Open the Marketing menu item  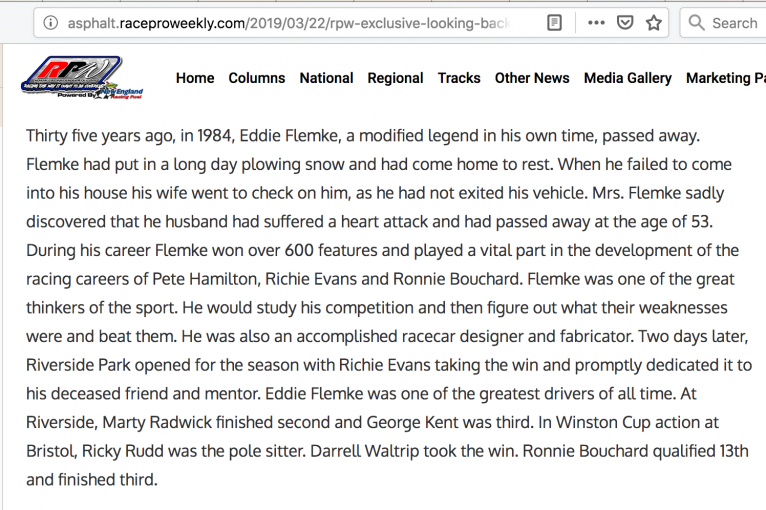click(x=725, y=78)
